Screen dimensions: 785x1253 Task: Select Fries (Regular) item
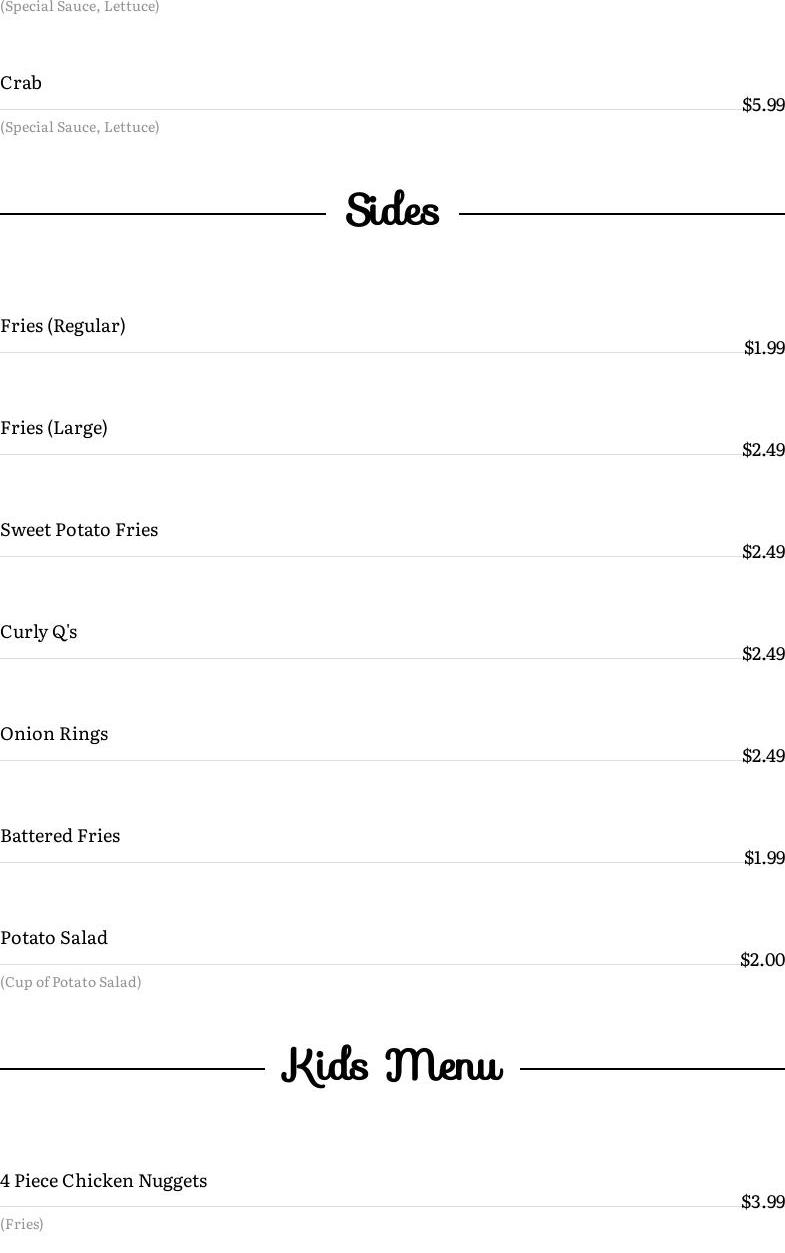63,326
